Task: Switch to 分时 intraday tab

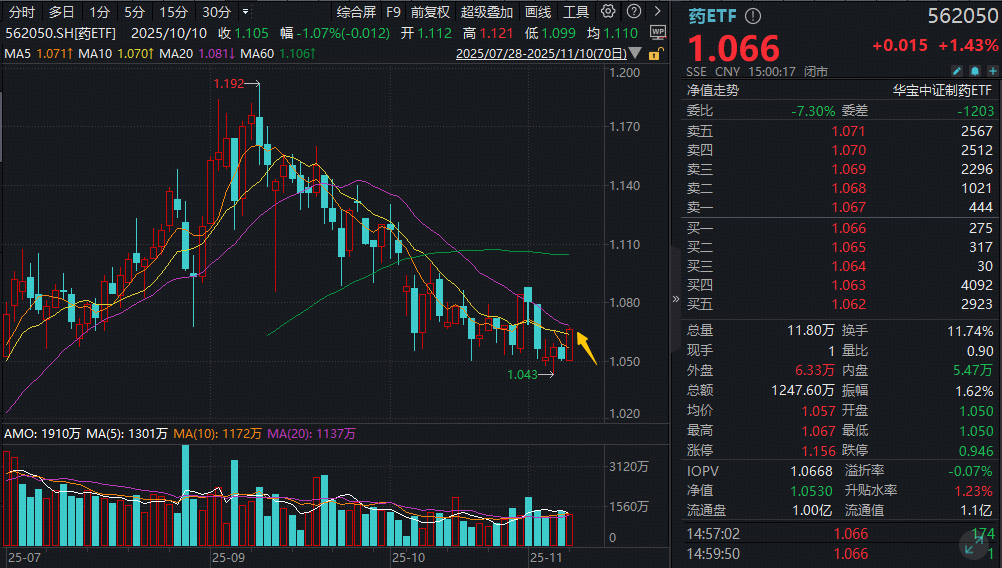Action: [20, 12]
